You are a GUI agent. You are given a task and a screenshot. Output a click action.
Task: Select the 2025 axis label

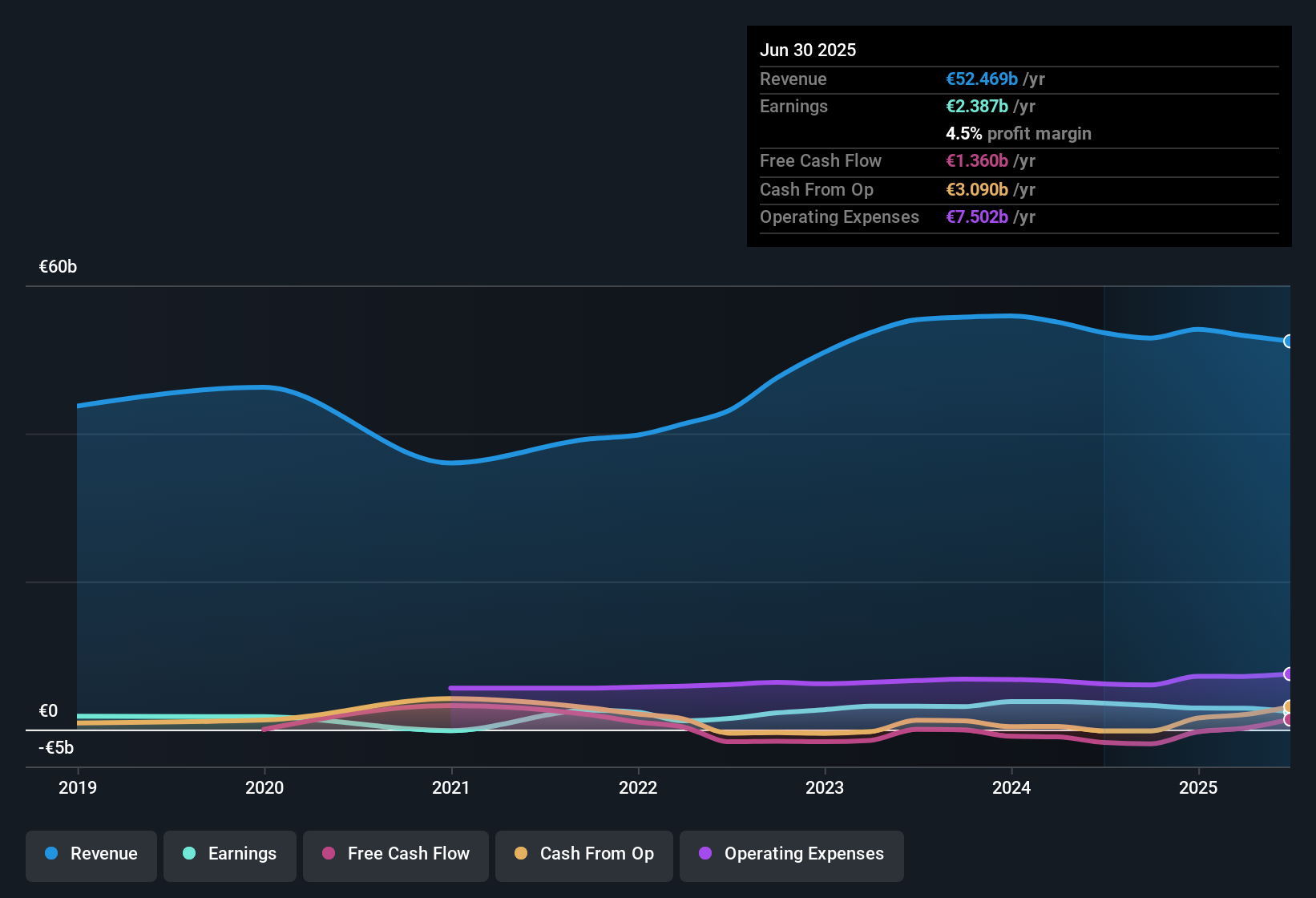pyautogui.click(x=1198, y=787)
